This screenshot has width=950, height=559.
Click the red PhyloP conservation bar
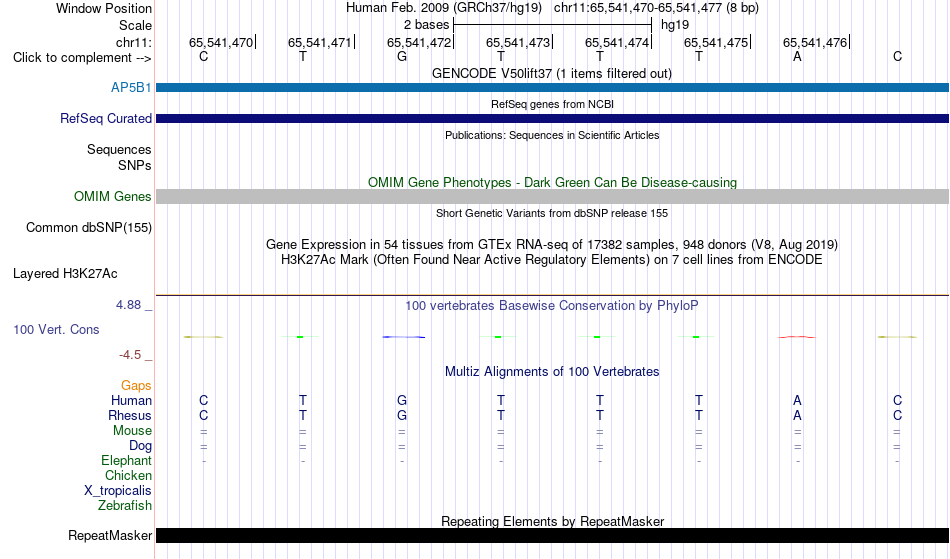(797, 337)
